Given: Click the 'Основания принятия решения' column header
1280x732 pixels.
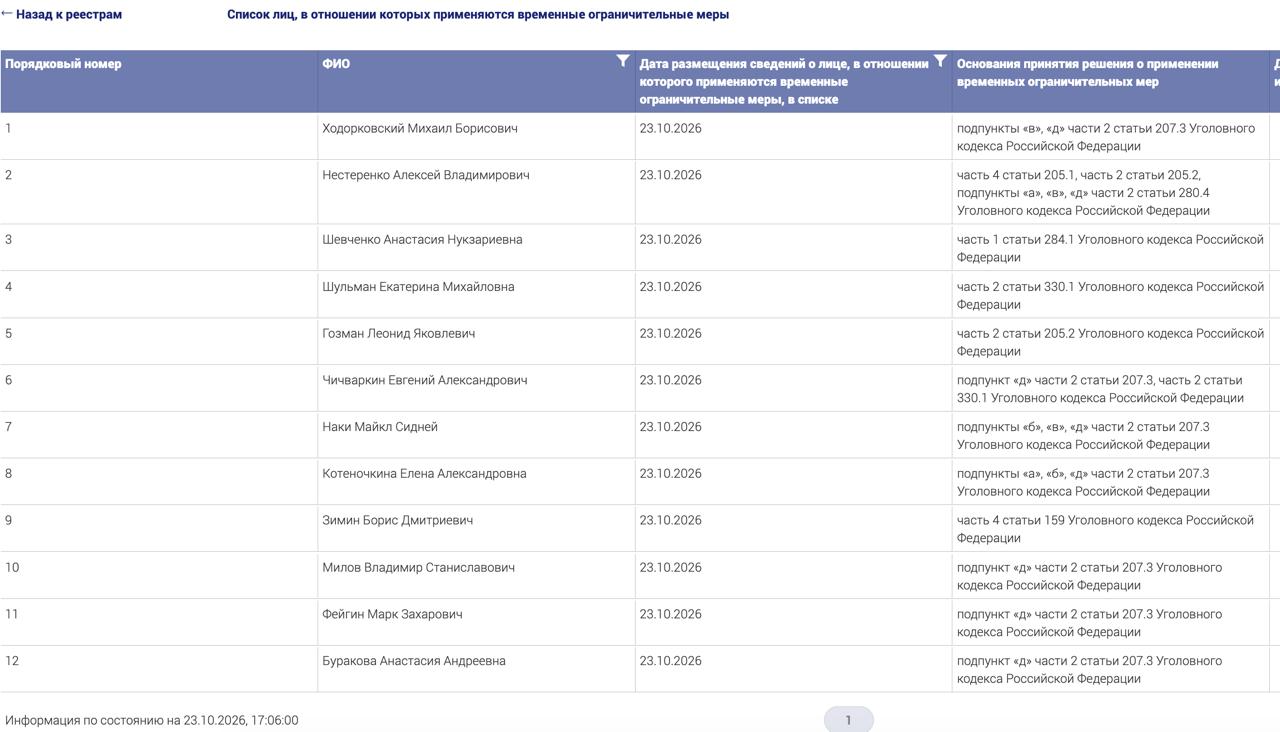Looking at the screenshot, I should 1088,73.
